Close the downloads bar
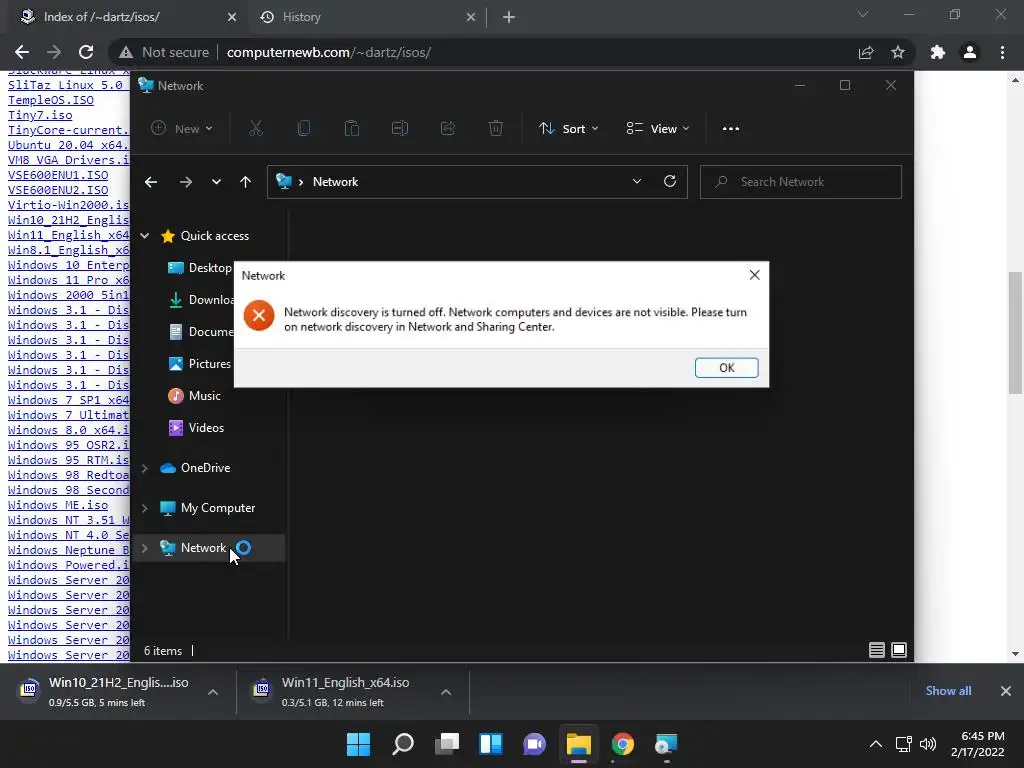1024x768 pixels. [1006, 691]
